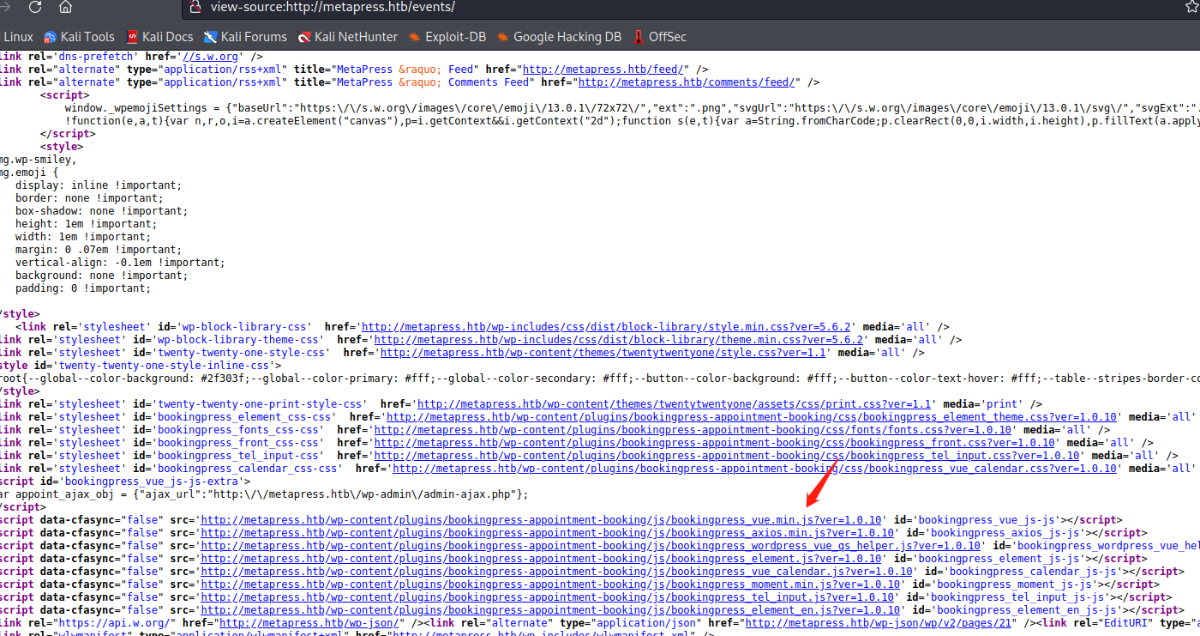This screenshot has width=1200, height=636.
Task: Click the 'box-shadow: none !important;' CSS line
Action: coord(102,212)
